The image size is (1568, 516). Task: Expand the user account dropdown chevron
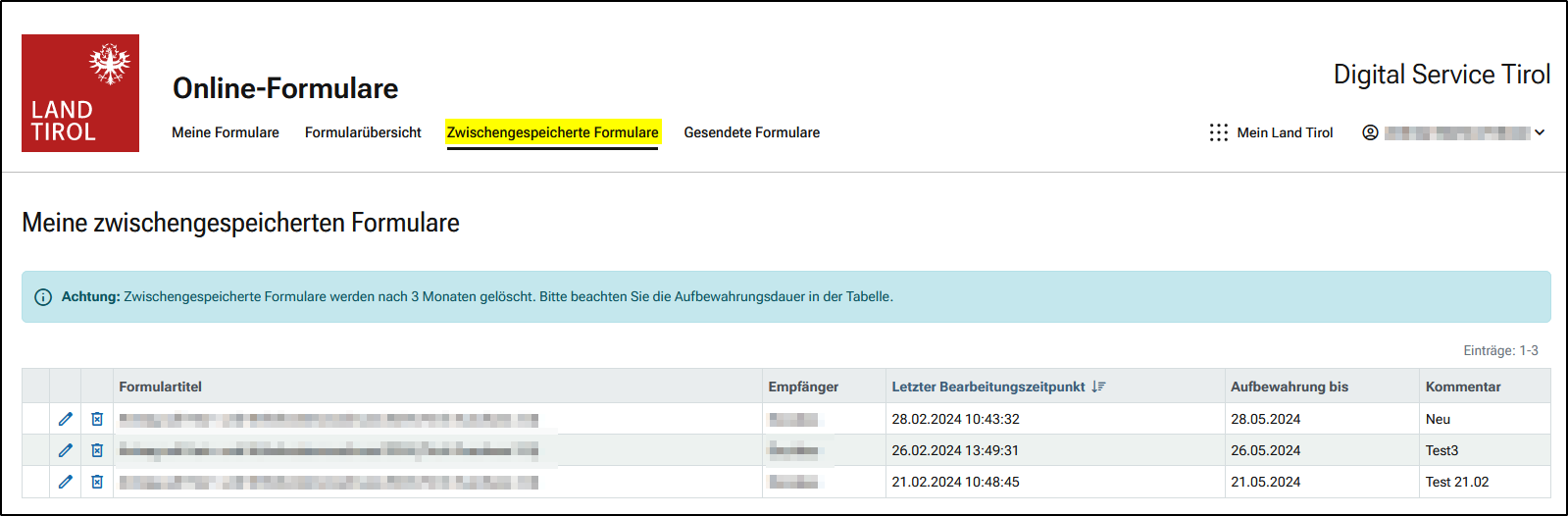[1540, 132]
